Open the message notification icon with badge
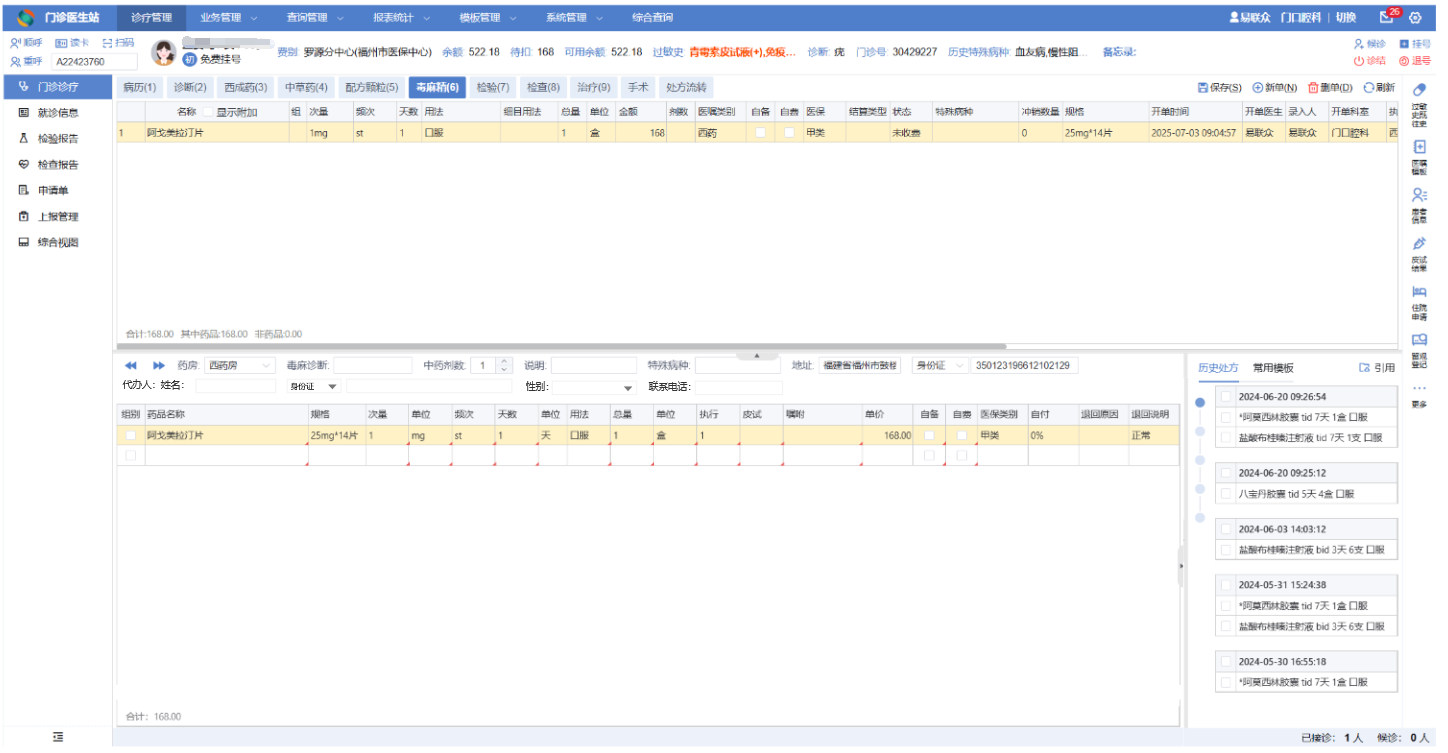Viewport: 1448px width, 753px height. tap(1388, 17)
